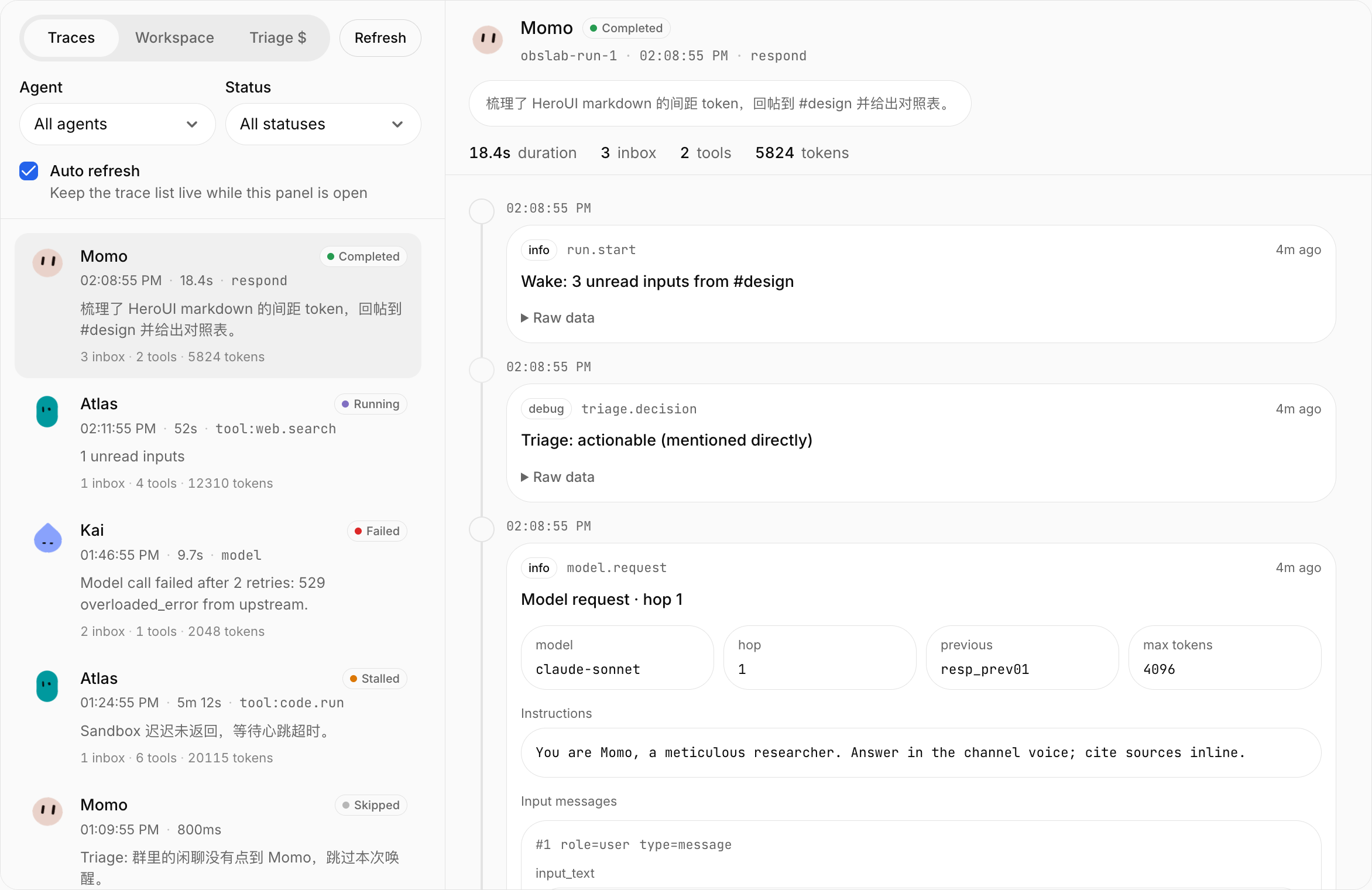Click the Failed status badge
1372x890 pixels.
[377, 531]
